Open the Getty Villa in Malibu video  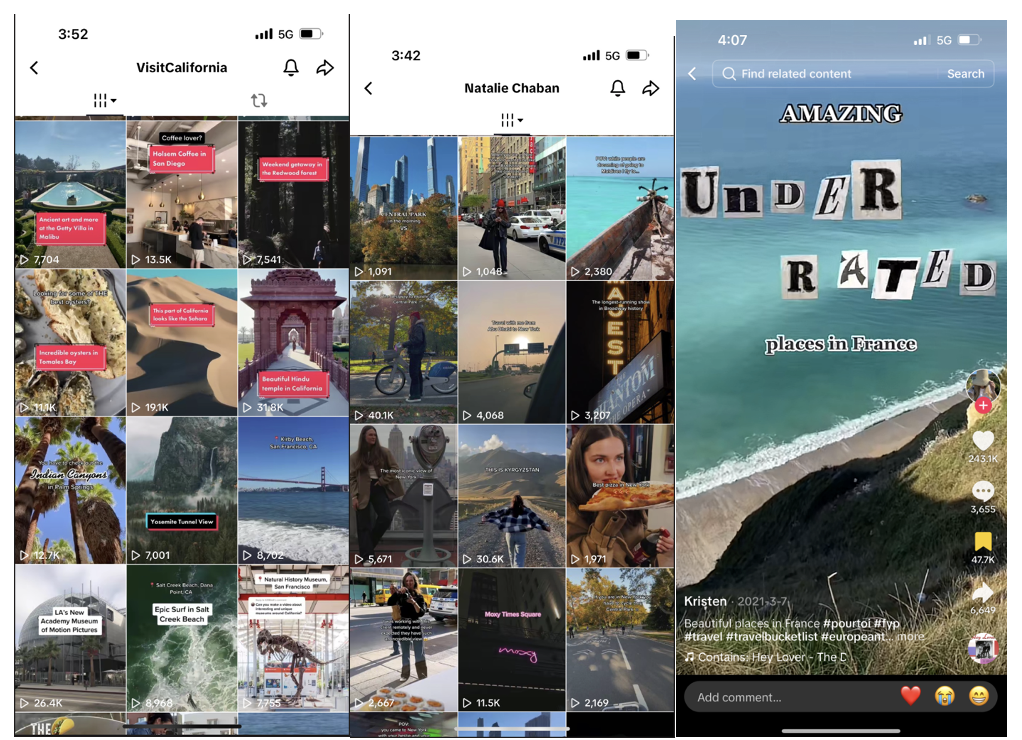pyautogui.click(x=70, y=194)
